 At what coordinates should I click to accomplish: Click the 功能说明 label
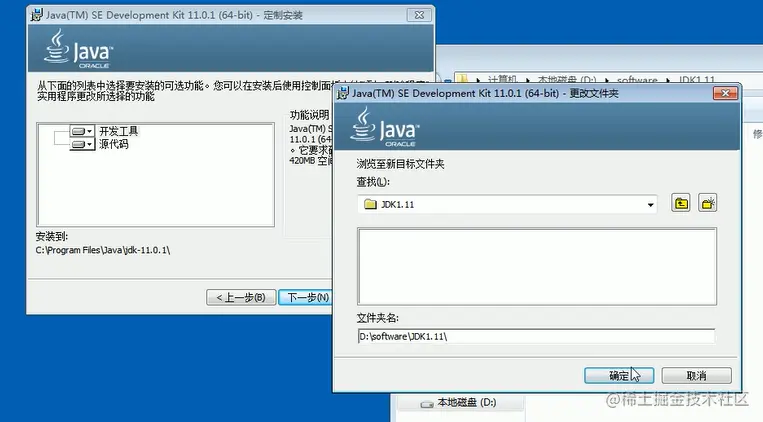pos(309,115)
